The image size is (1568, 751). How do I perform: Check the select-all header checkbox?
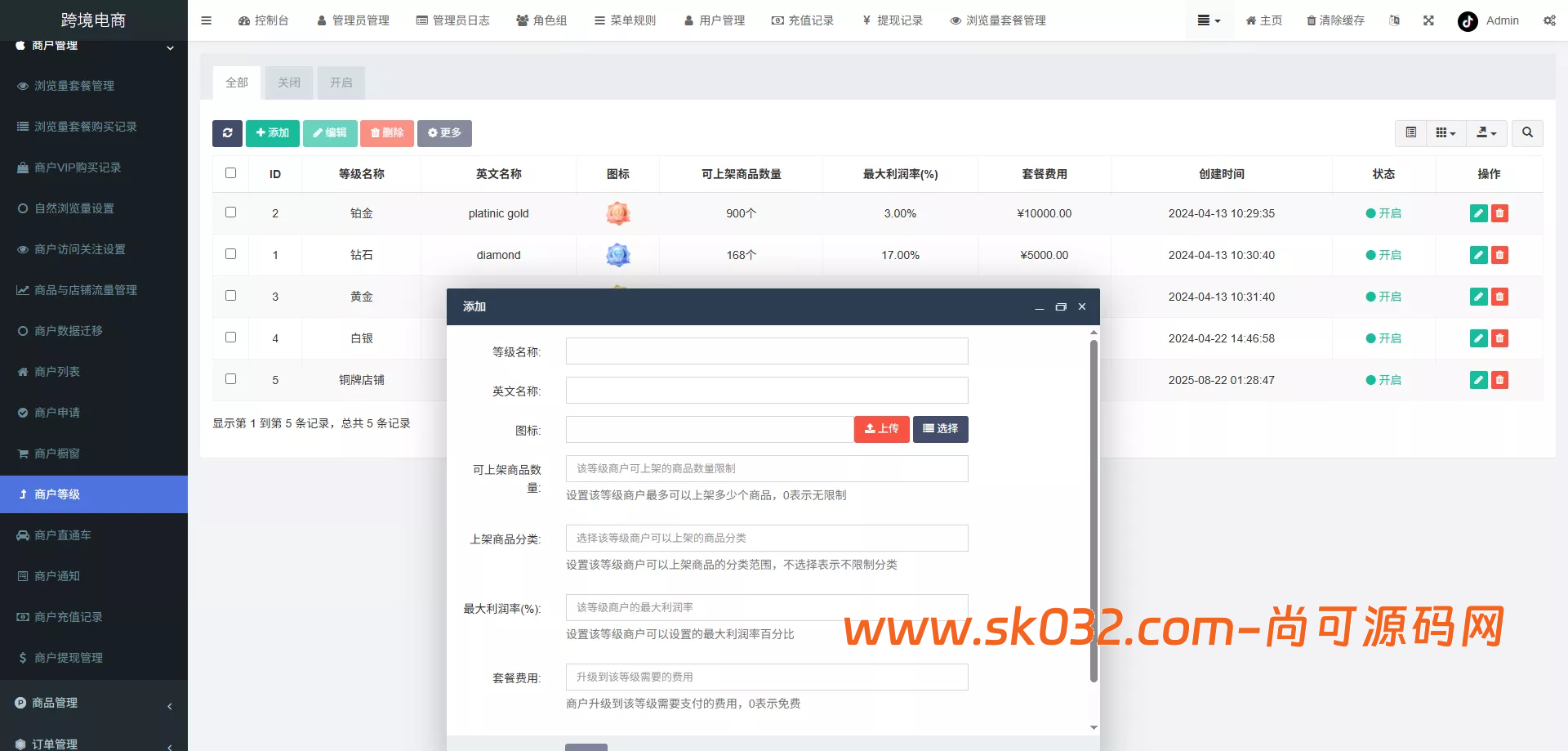point(230,173)
